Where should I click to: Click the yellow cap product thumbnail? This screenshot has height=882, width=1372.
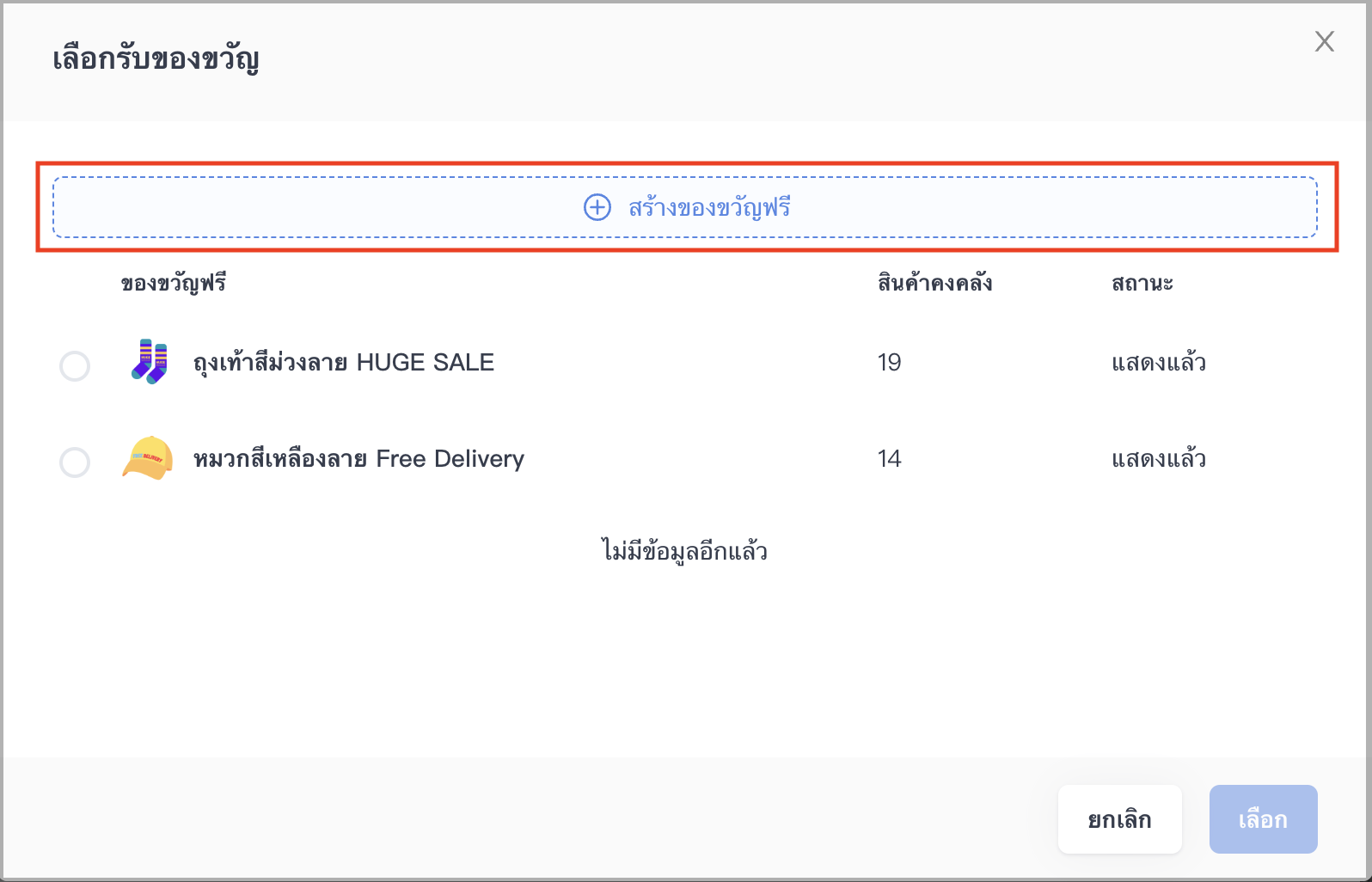(148, 458)
